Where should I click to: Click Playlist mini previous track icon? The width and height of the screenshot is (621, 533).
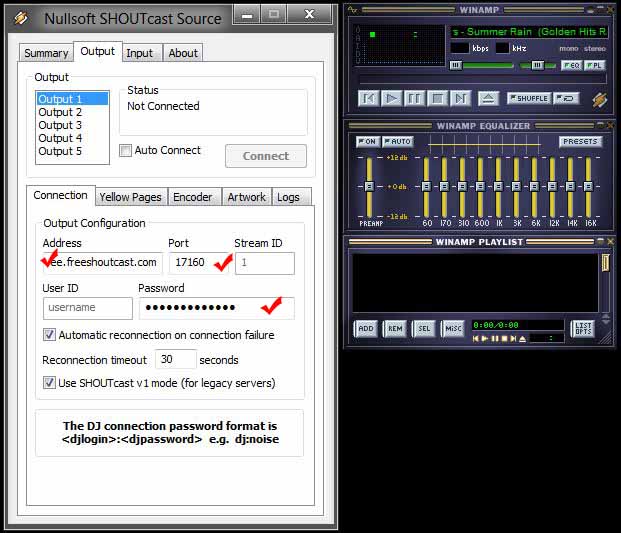pos(476,339)
